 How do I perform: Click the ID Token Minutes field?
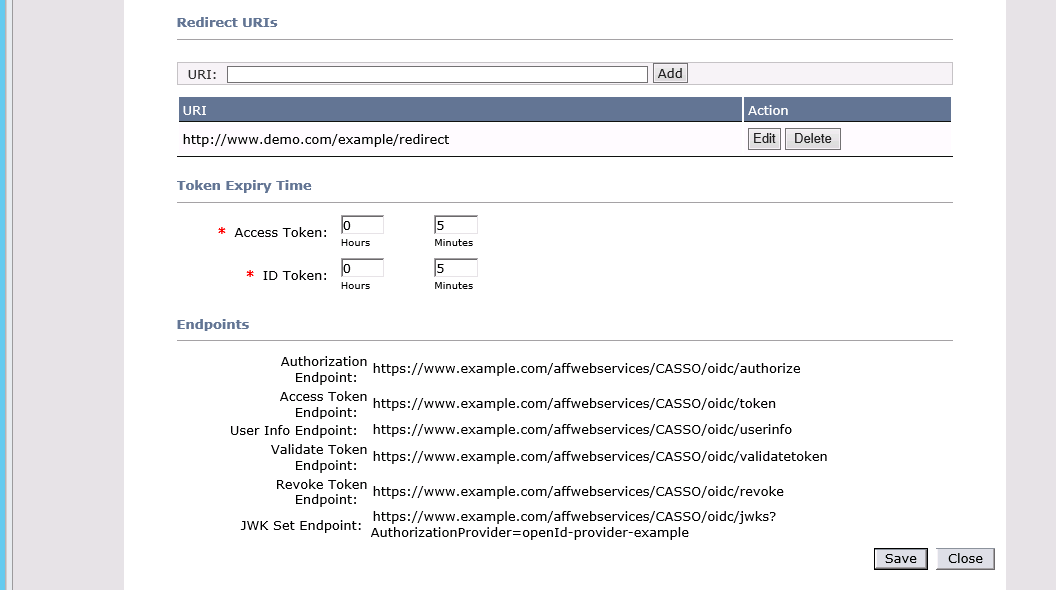pyautogui.click(x=455, y=267)
